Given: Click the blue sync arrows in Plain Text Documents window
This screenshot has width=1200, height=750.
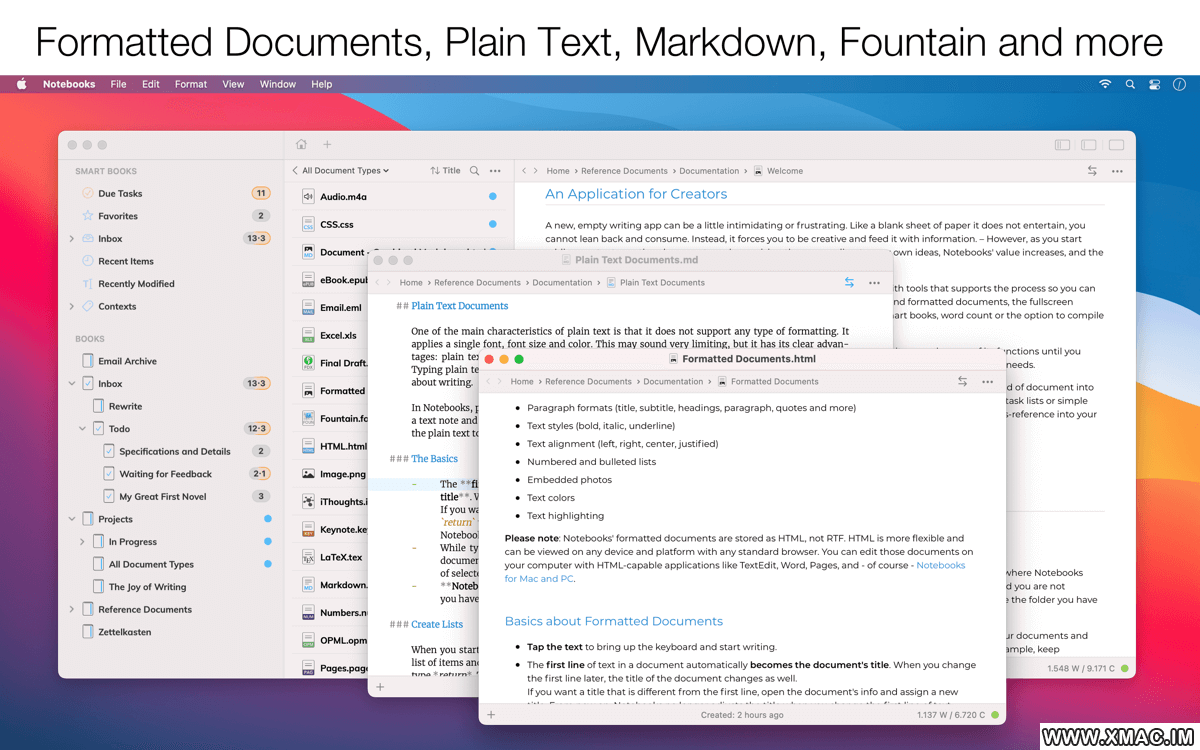Looking at the screenshot, I should coord(849,283).
